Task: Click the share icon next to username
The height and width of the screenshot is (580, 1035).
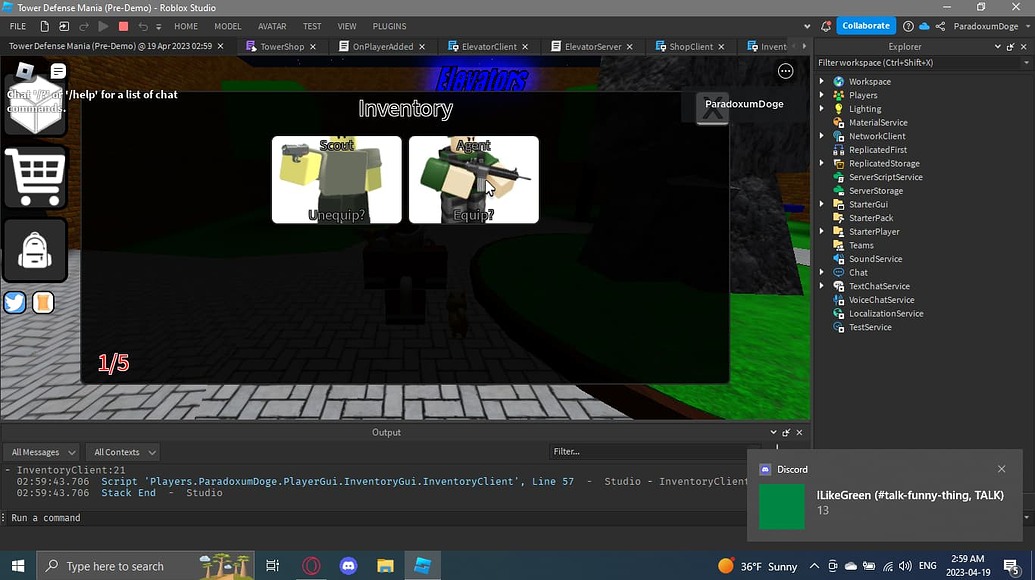Action: point(940,26)
